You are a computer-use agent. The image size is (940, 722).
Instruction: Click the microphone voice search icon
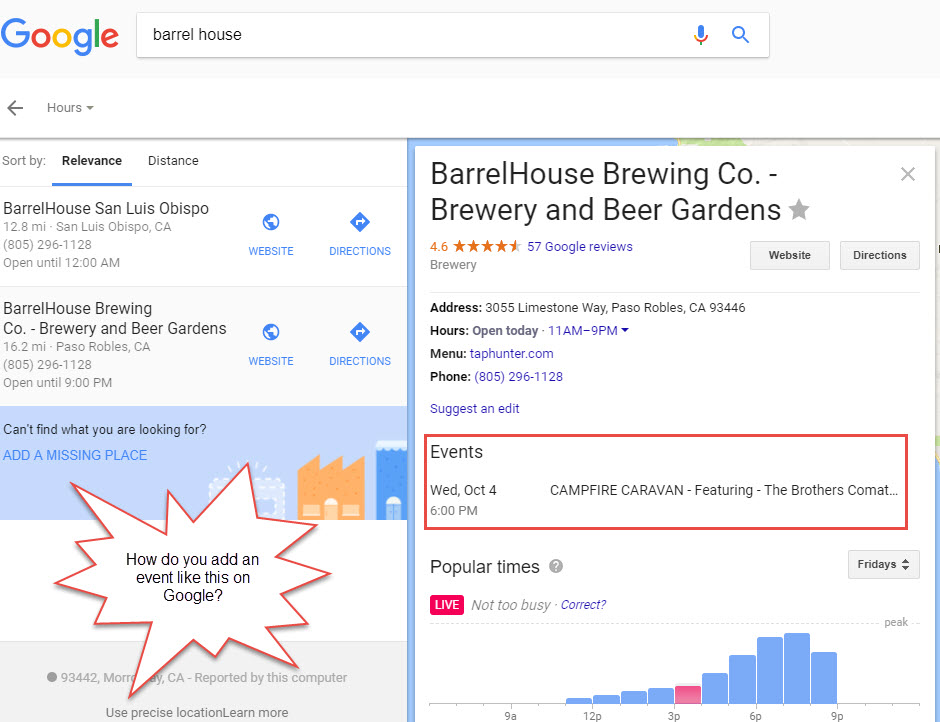(x=700, y=35)
